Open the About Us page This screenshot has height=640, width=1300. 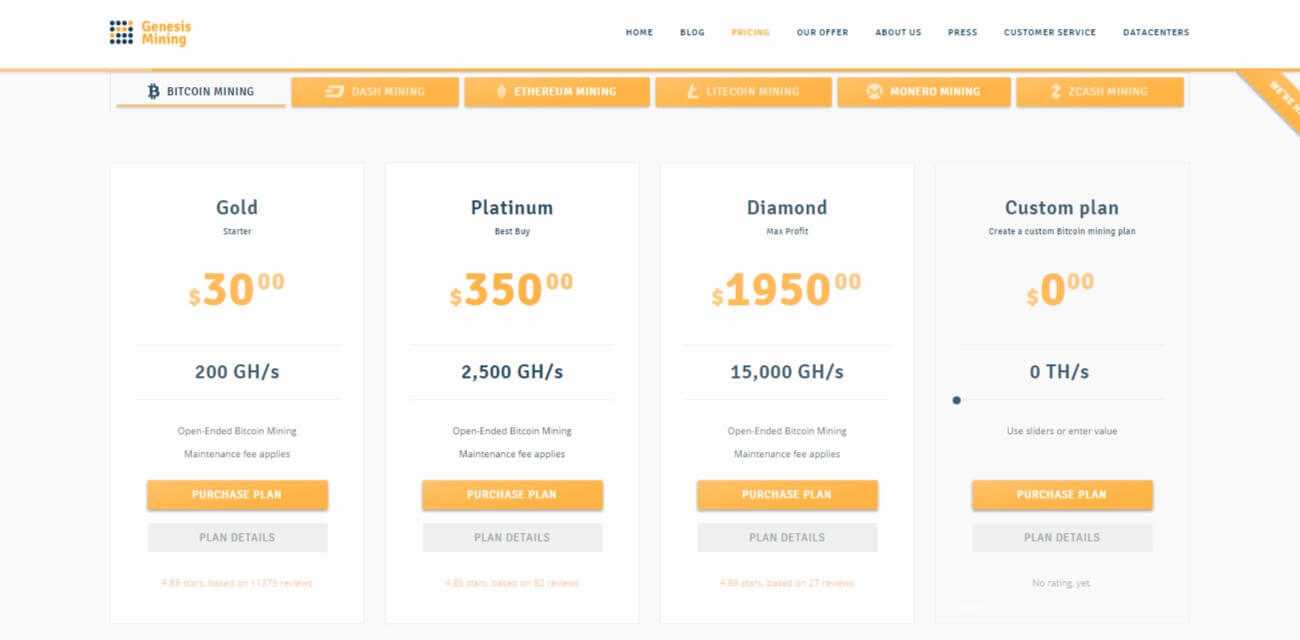point(898,32)
